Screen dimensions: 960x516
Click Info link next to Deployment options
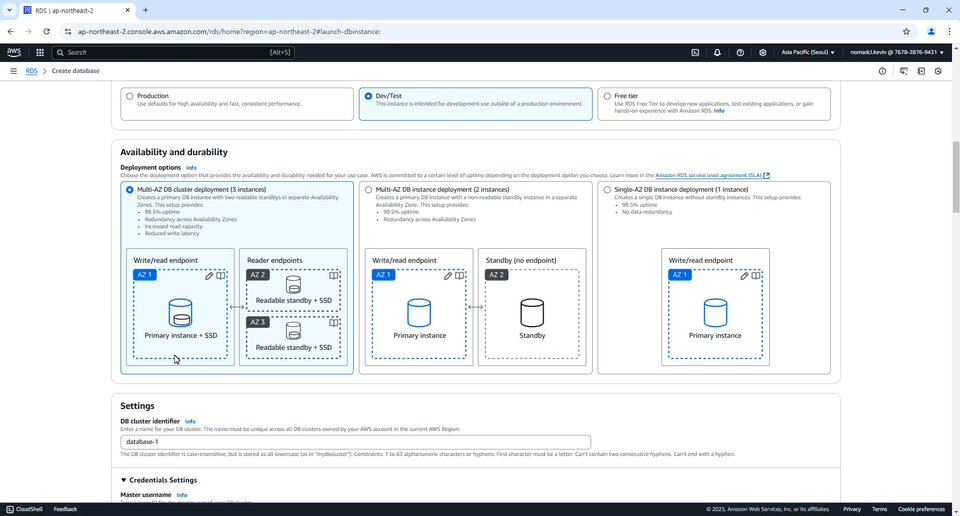(x=191, y=168)
